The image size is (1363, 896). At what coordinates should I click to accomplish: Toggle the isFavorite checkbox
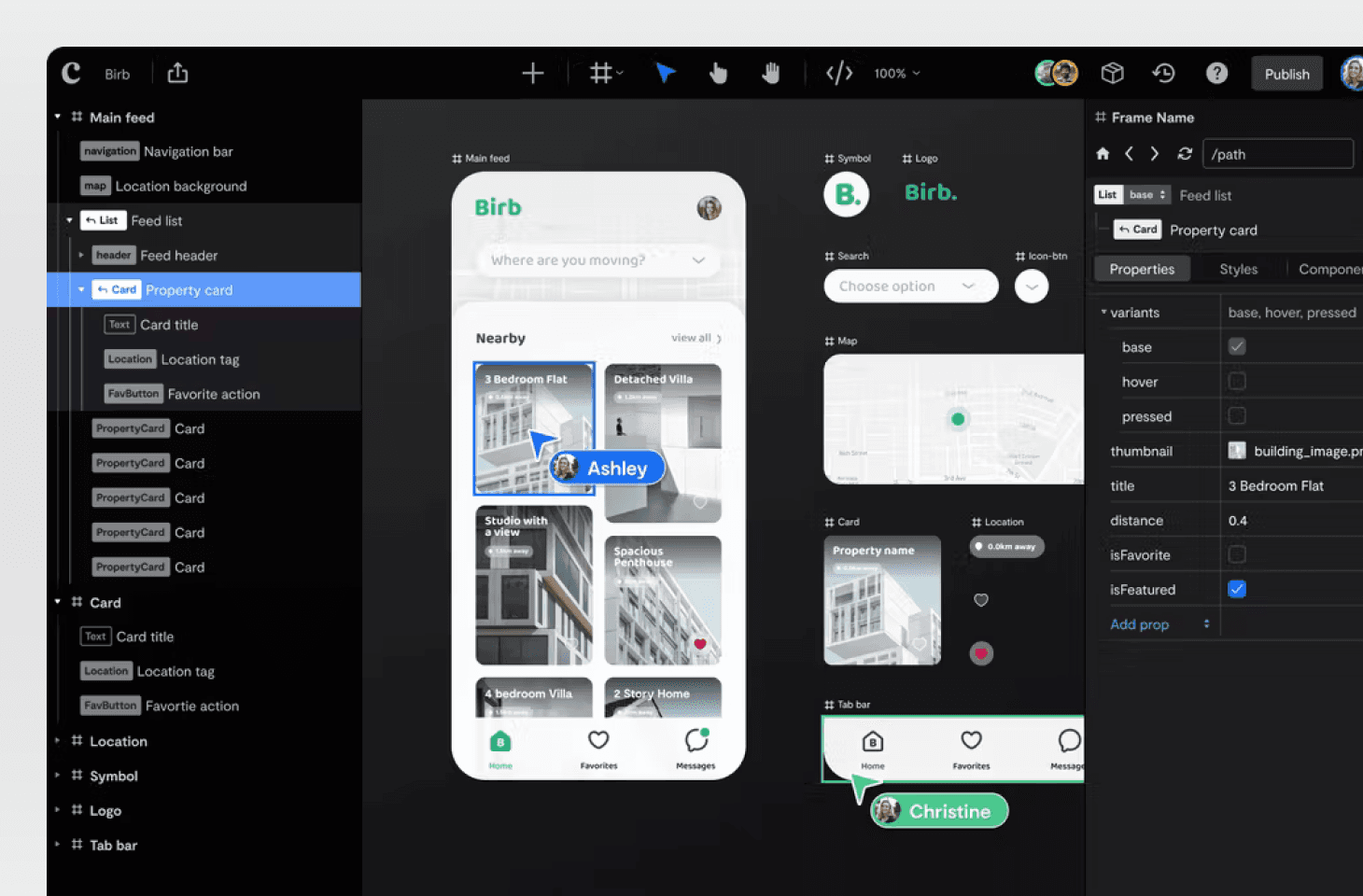pyautogui.click(x=1237, y=554)
